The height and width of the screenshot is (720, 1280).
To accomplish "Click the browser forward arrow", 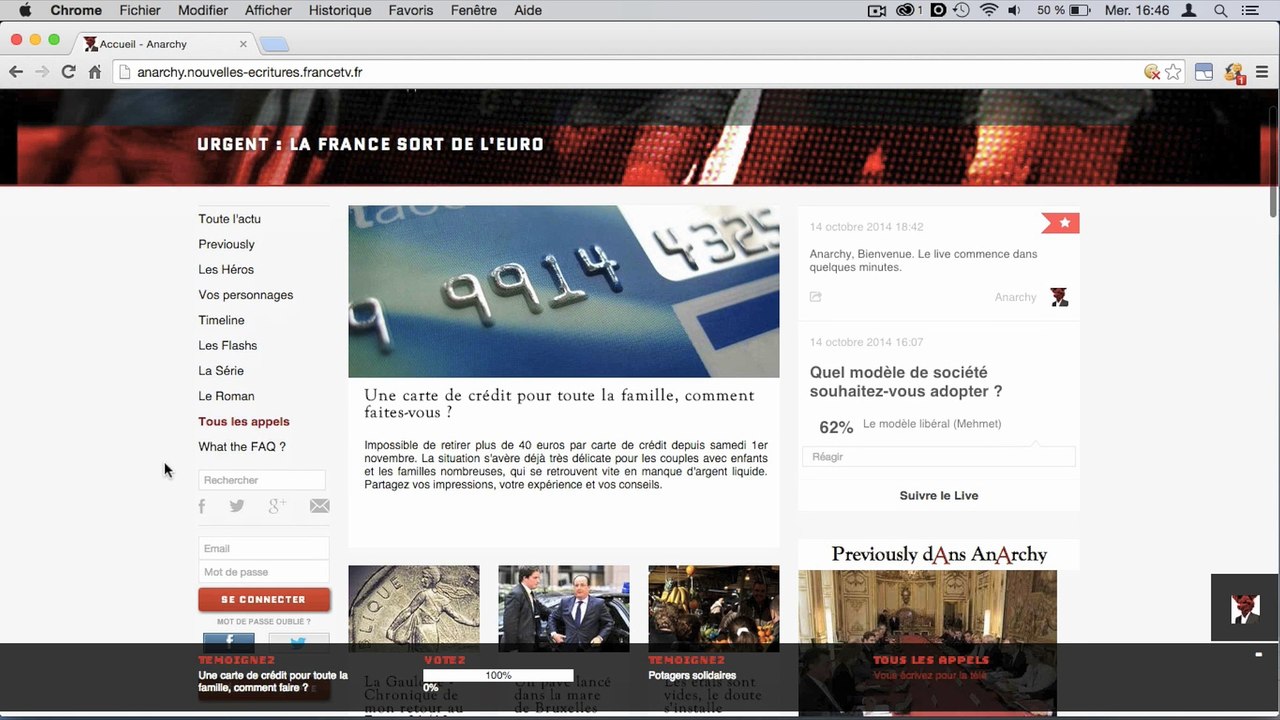I will (42, 72).
